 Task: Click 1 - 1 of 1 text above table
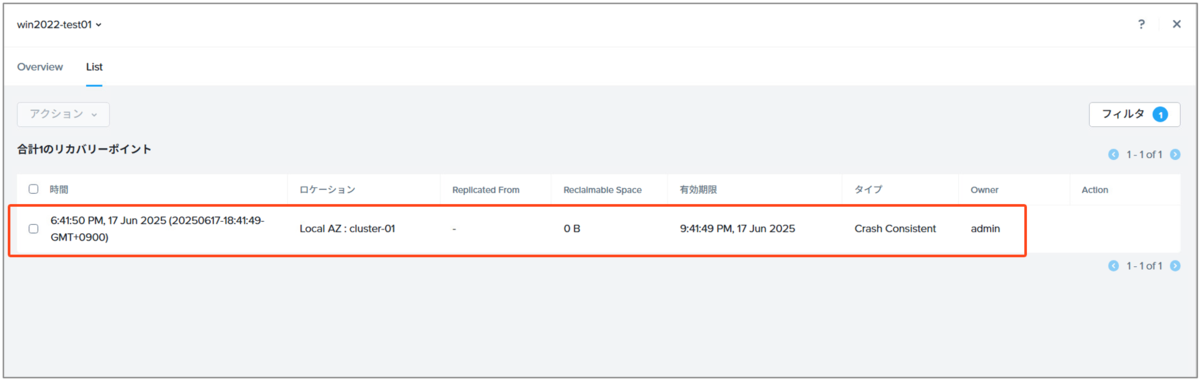(1144, 154)
